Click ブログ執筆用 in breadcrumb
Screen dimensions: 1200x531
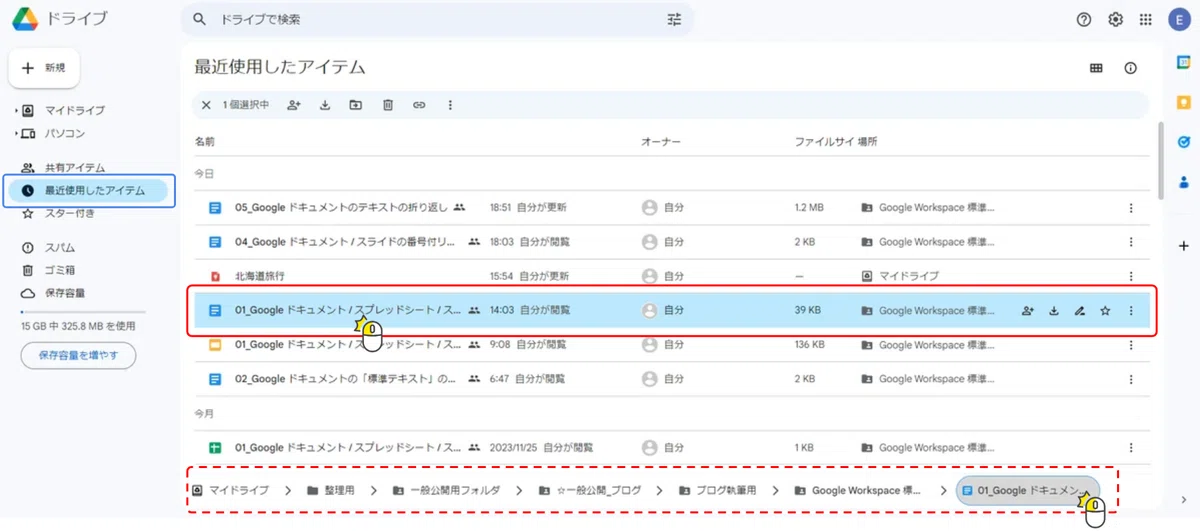pyautogui.click(x=718, y=490)
